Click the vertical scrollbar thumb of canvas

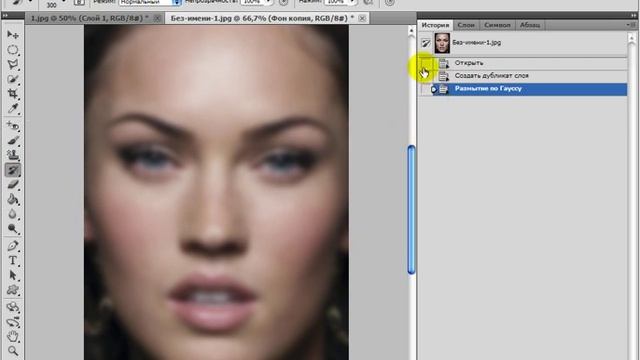pos(411,210)
